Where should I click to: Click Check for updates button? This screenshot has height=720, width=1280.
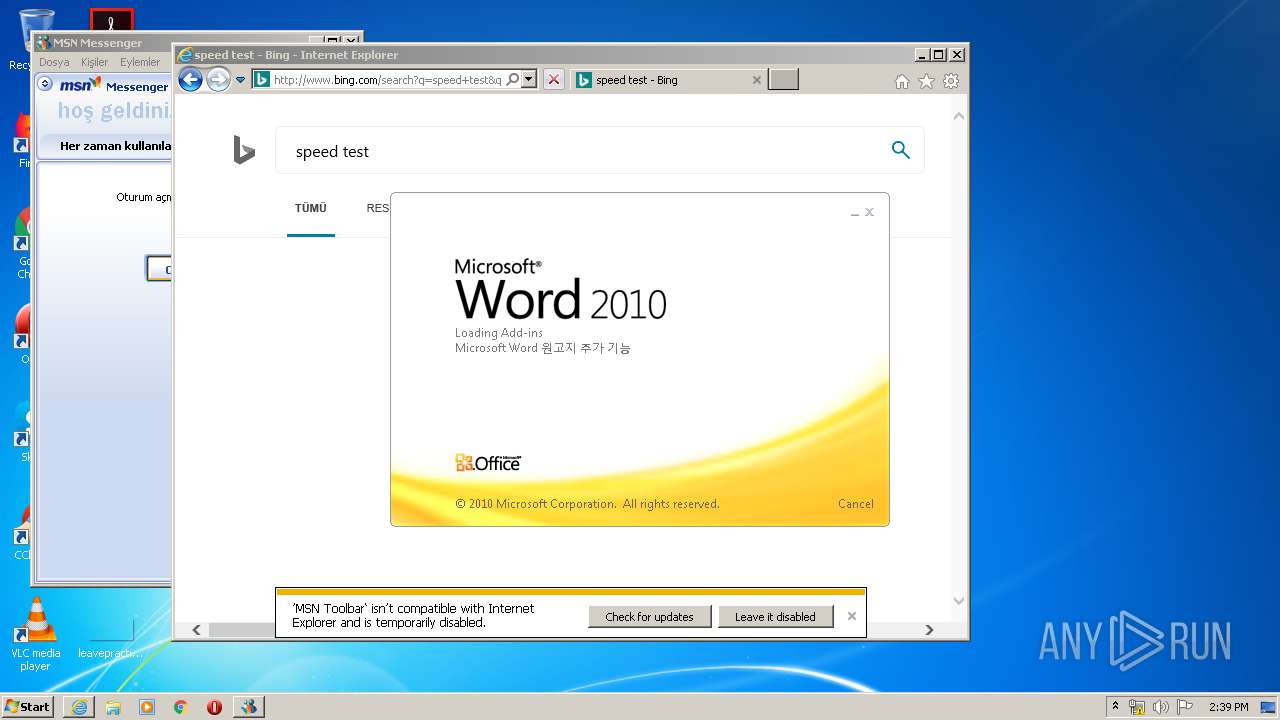click(x=649, y=617)
